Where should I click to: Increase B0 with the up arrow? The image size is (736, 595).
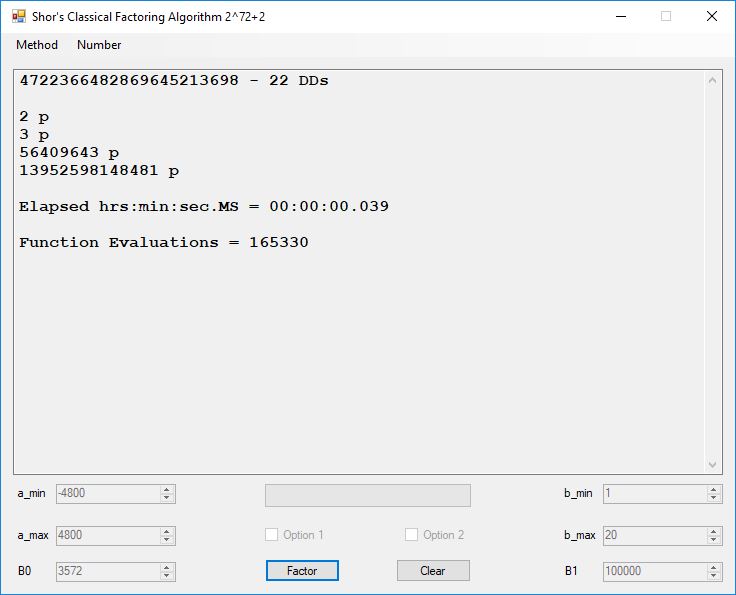click(167, 567)
